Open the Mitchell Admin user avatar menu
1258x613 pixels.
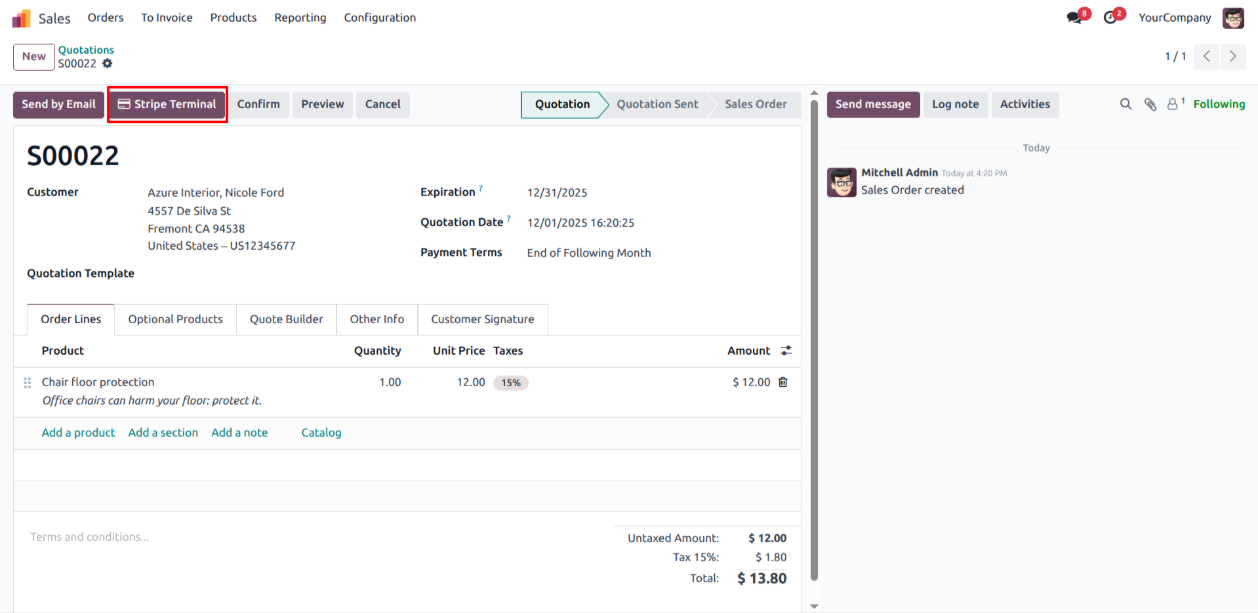pyautogui.click(x=1233, y=18)
